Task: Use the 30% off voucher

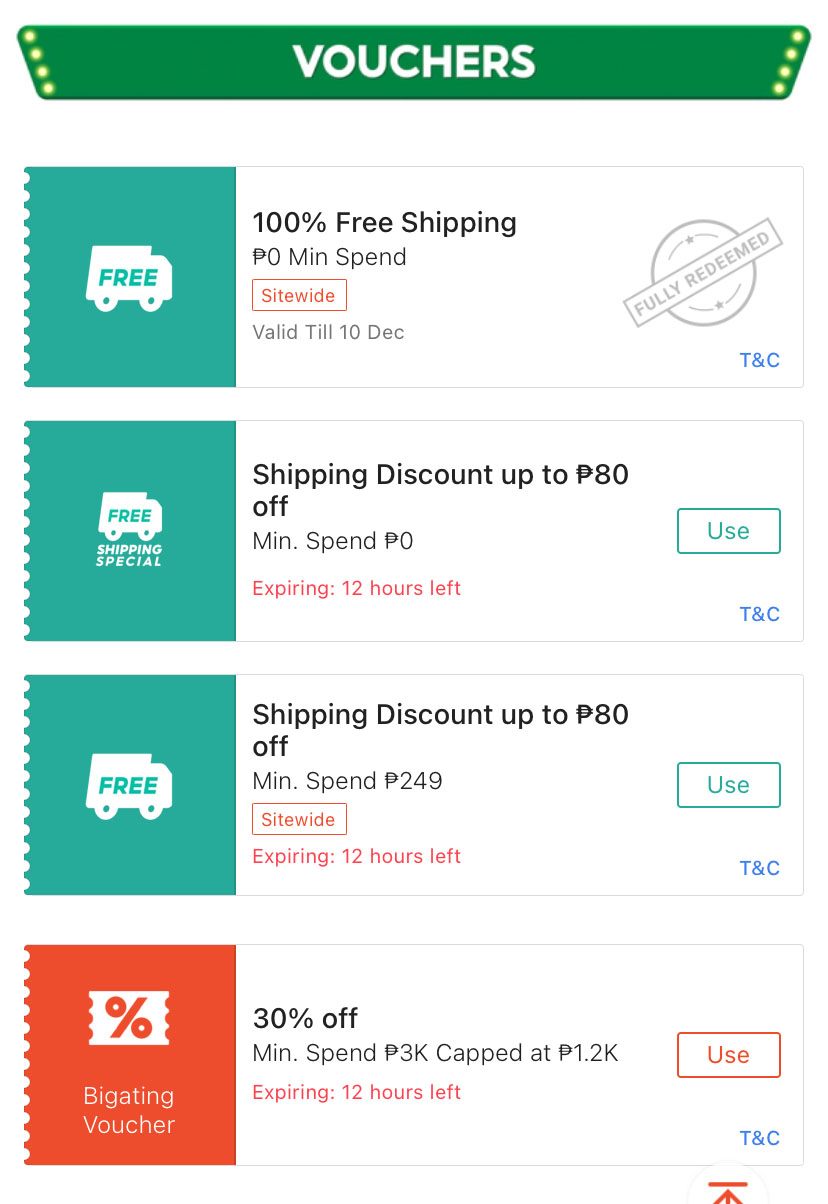Action: [729, 1055]
